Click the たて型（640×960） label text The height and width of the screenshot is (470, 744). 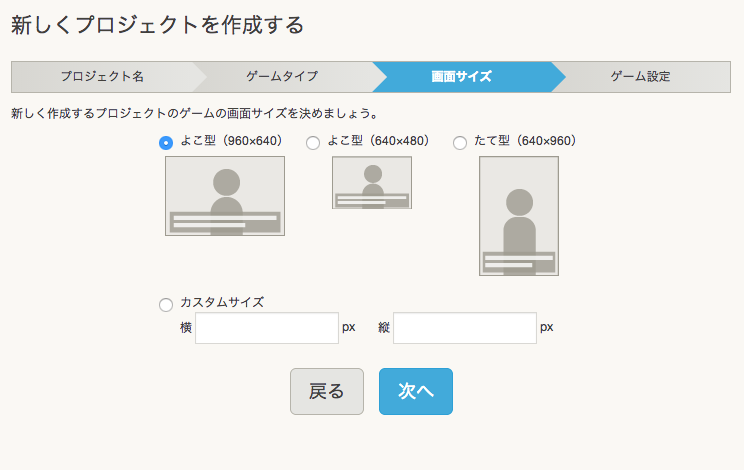[525, 142]
